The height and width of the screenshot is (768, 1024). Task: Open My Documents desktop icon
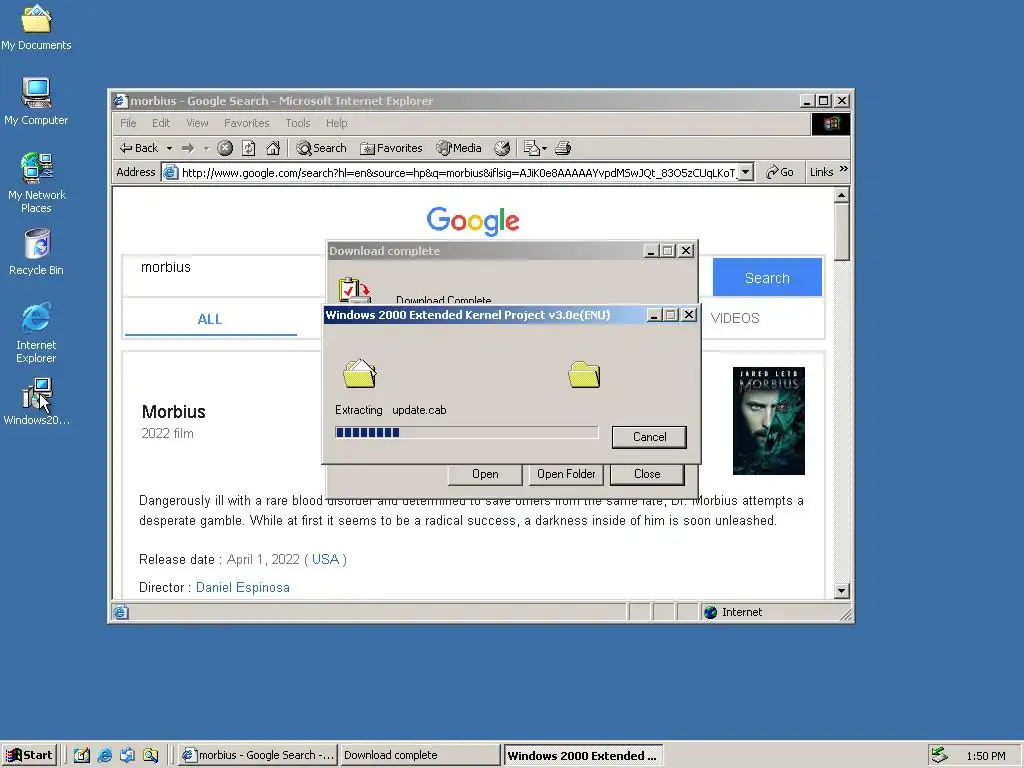pyautogui.click(x=36, y=27)
